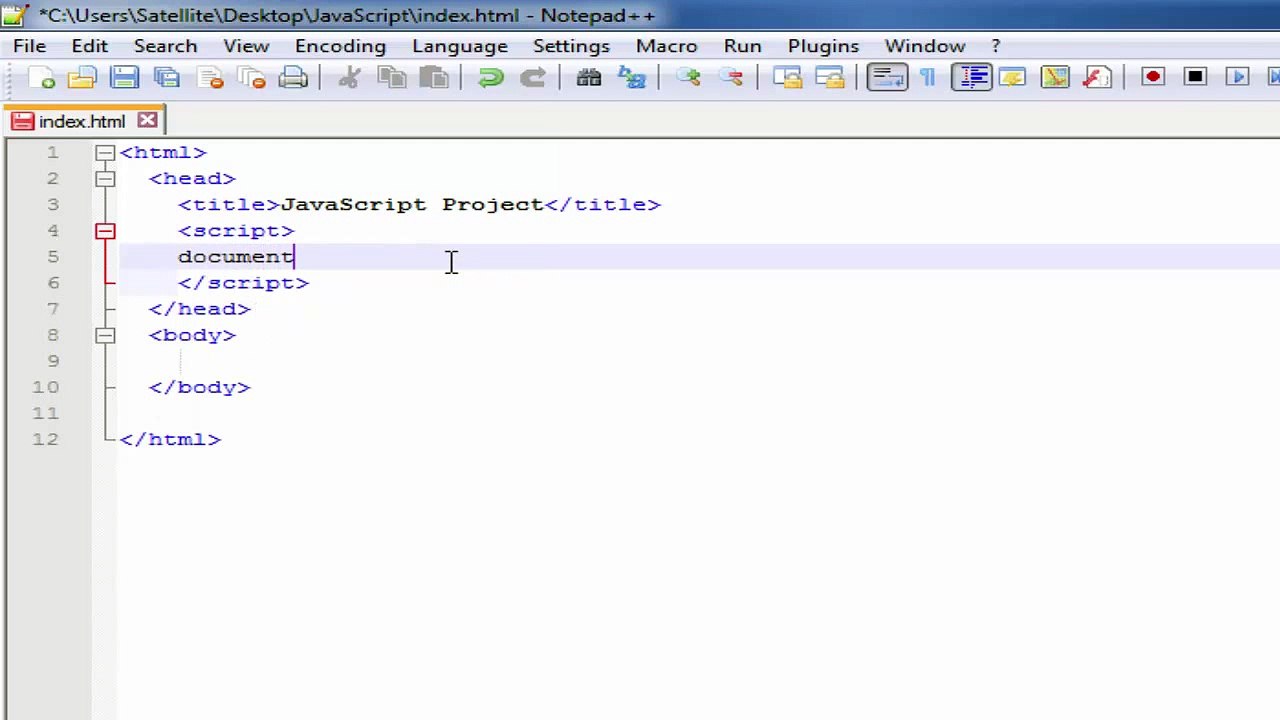
Task: Stop macro recording square button
Action: click(x=1195, y=78)
